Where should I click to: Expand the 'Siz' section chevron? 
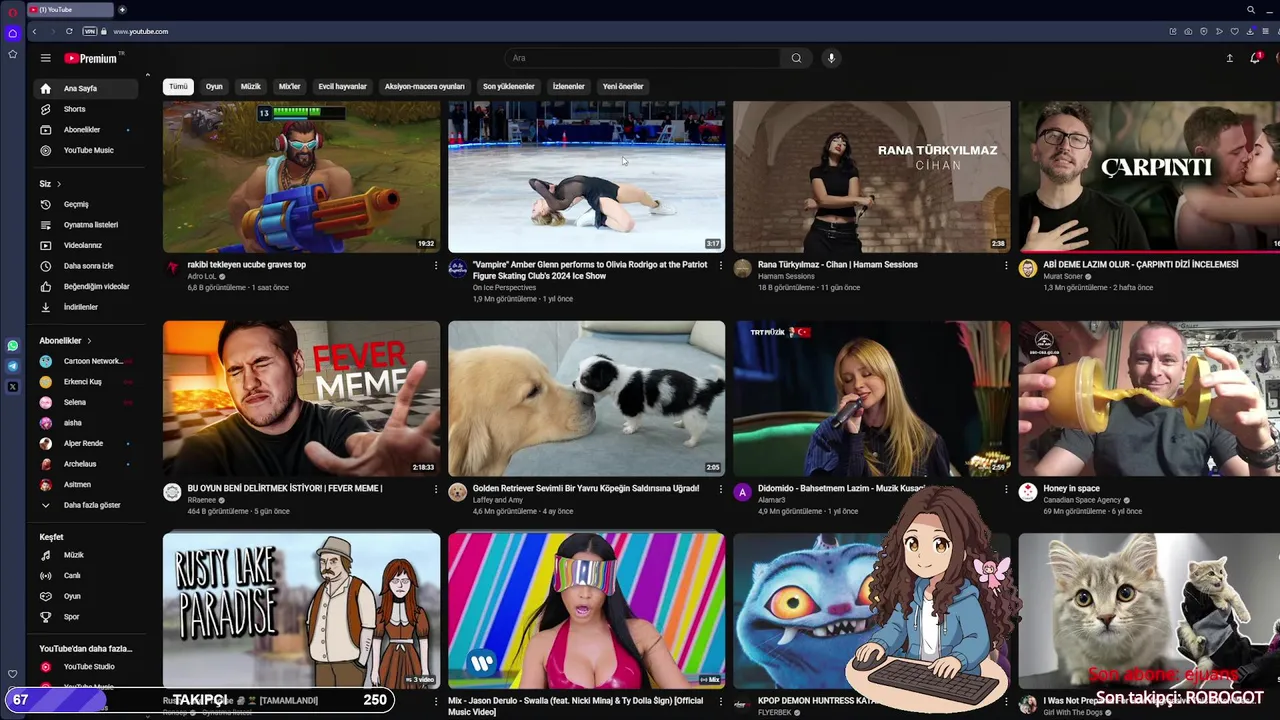59,184
